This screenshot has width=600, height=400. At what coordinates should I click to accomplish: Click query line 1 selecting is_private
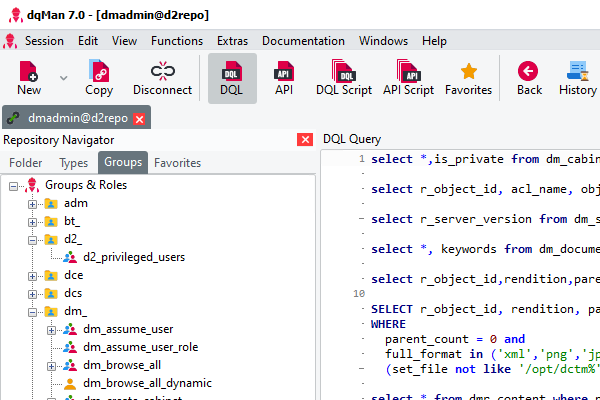485,159
